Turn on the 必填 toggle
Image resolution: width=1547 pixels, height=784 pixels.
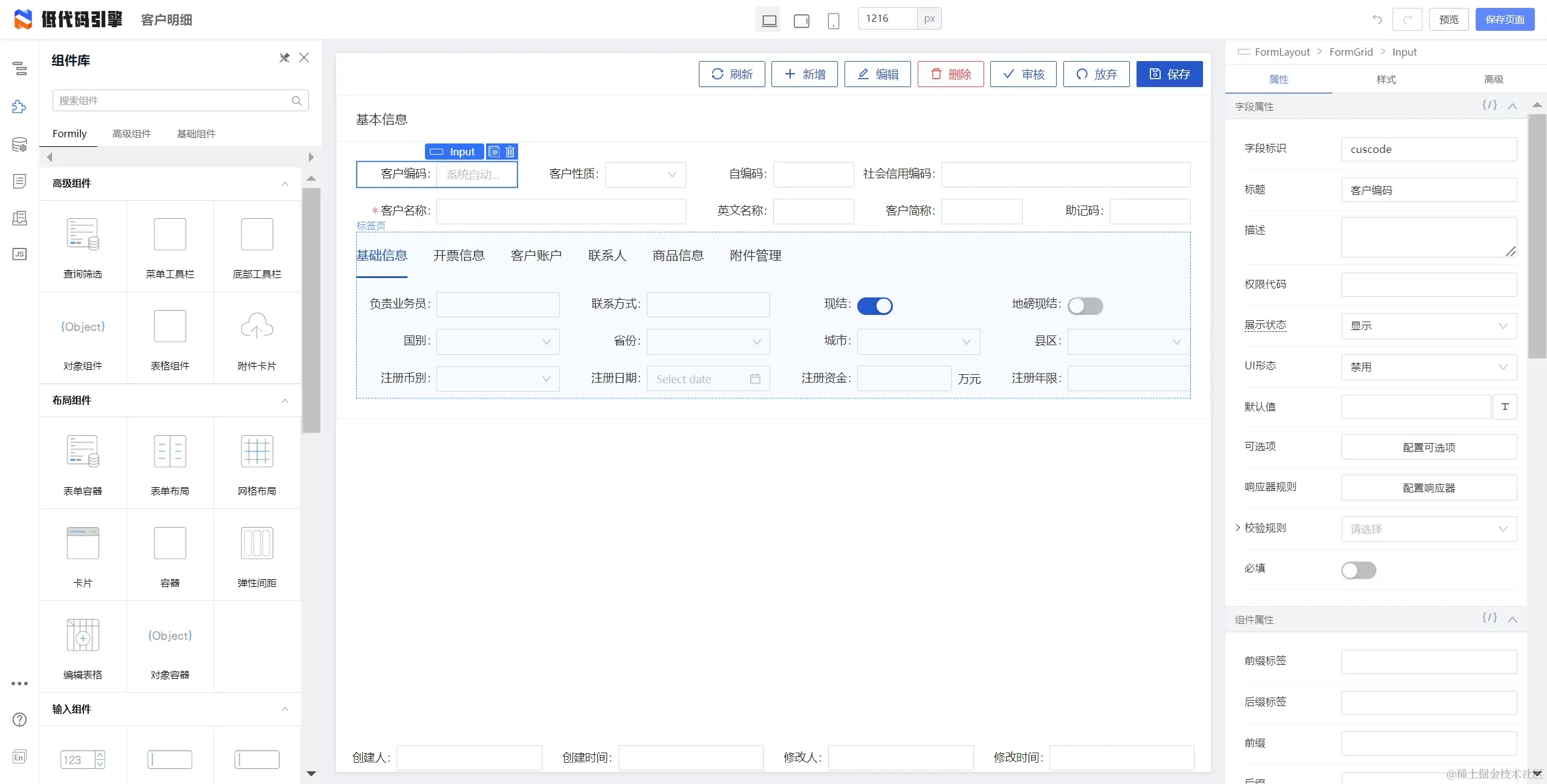tap(1358, 570)
